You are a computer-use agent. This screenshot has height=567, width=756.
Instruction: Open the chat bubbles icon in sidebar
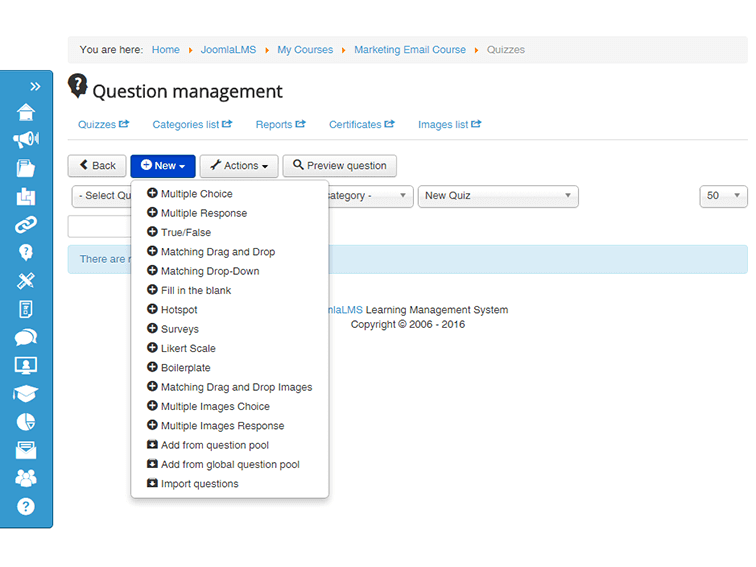coord(26,338)
